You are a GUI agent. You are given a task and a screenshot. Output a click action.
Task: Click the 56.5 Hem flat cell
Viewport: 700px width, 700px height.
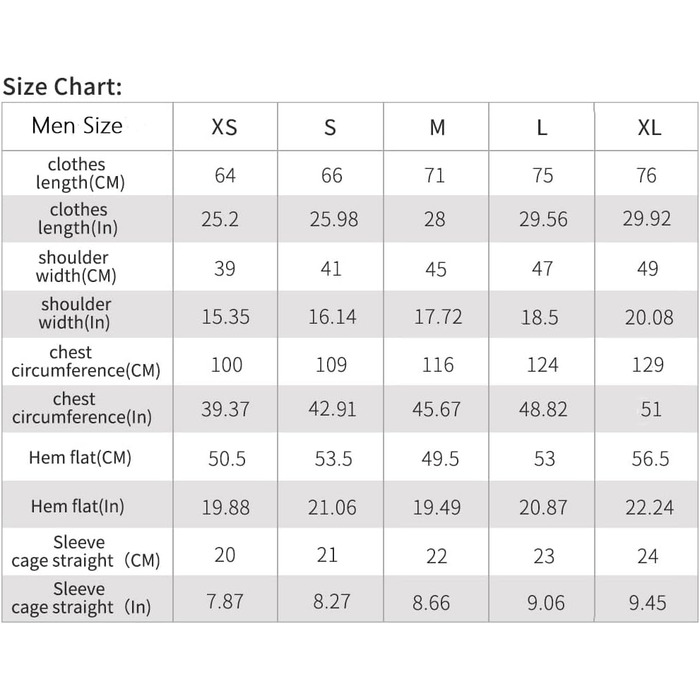(x=648, y=458)
